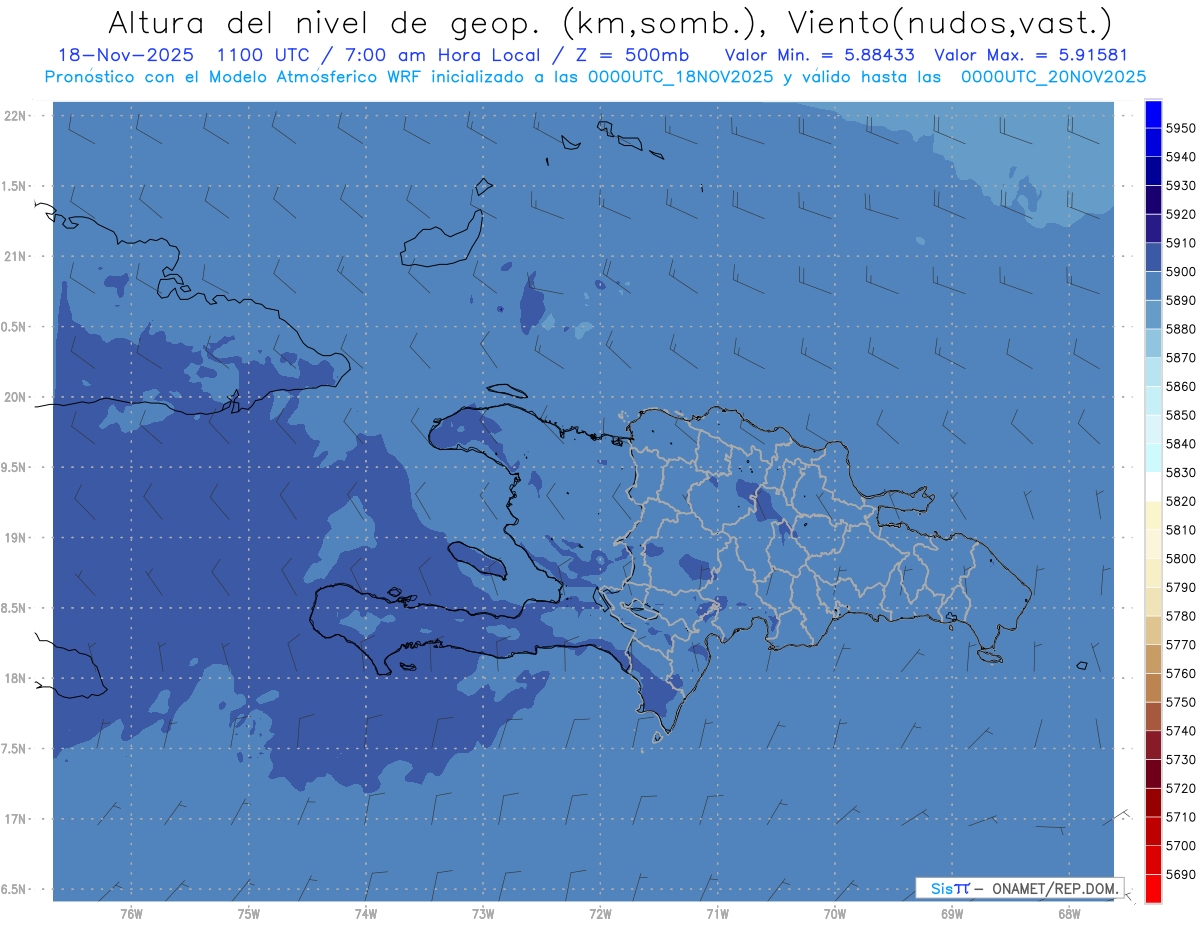This screenshot has width=1200, height=927.
Task: Click the red color bar segment below 5690
Action: point(1153,888)
